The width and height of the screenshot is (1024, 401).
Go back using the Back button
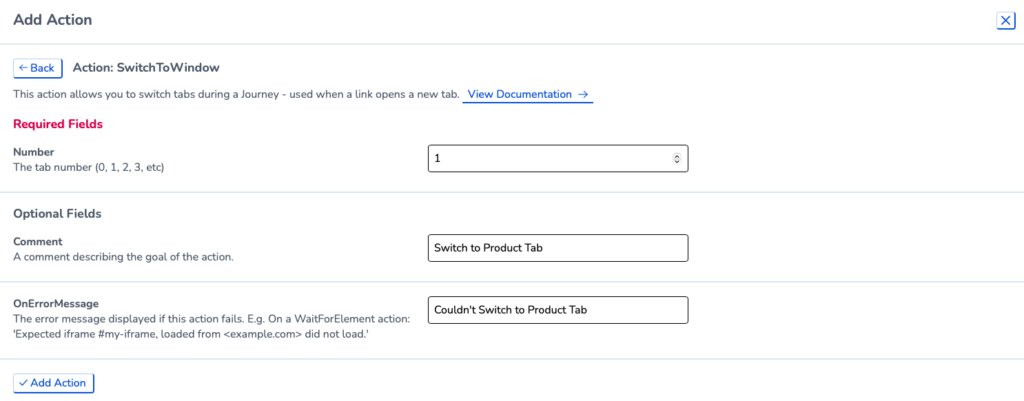pyautogui.click(x=38, y=68)
